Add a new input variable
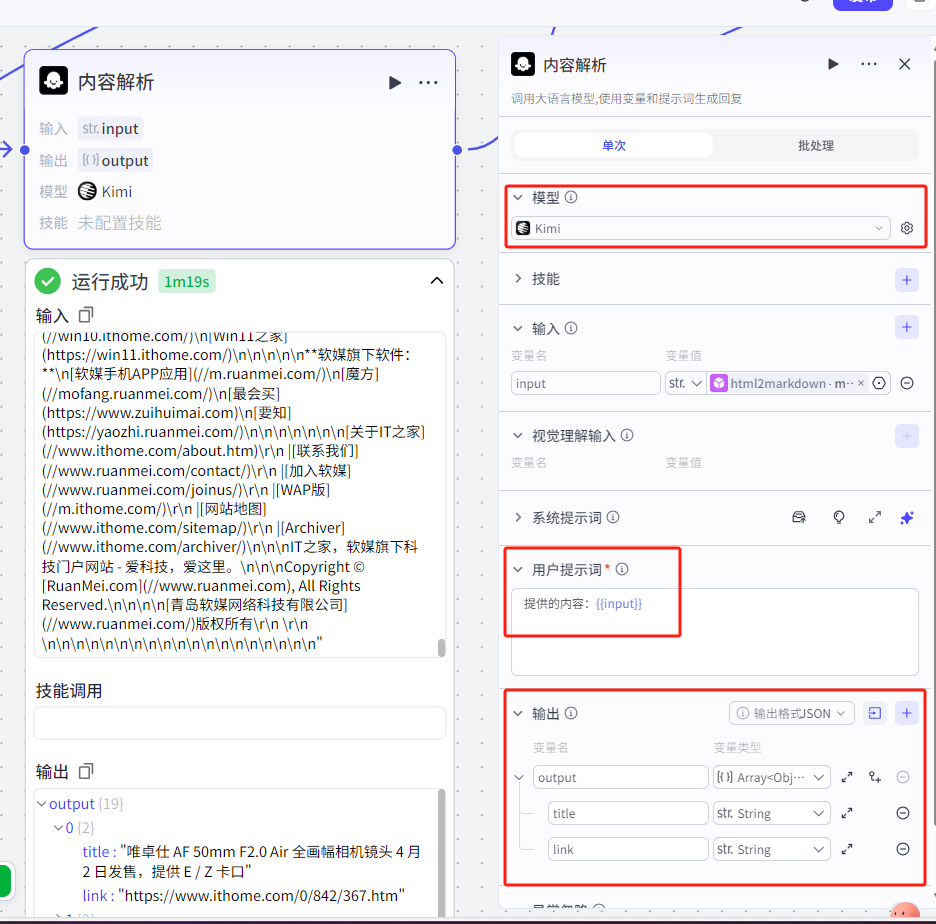This screenshot has width=936, height=924. click(906, 327)
